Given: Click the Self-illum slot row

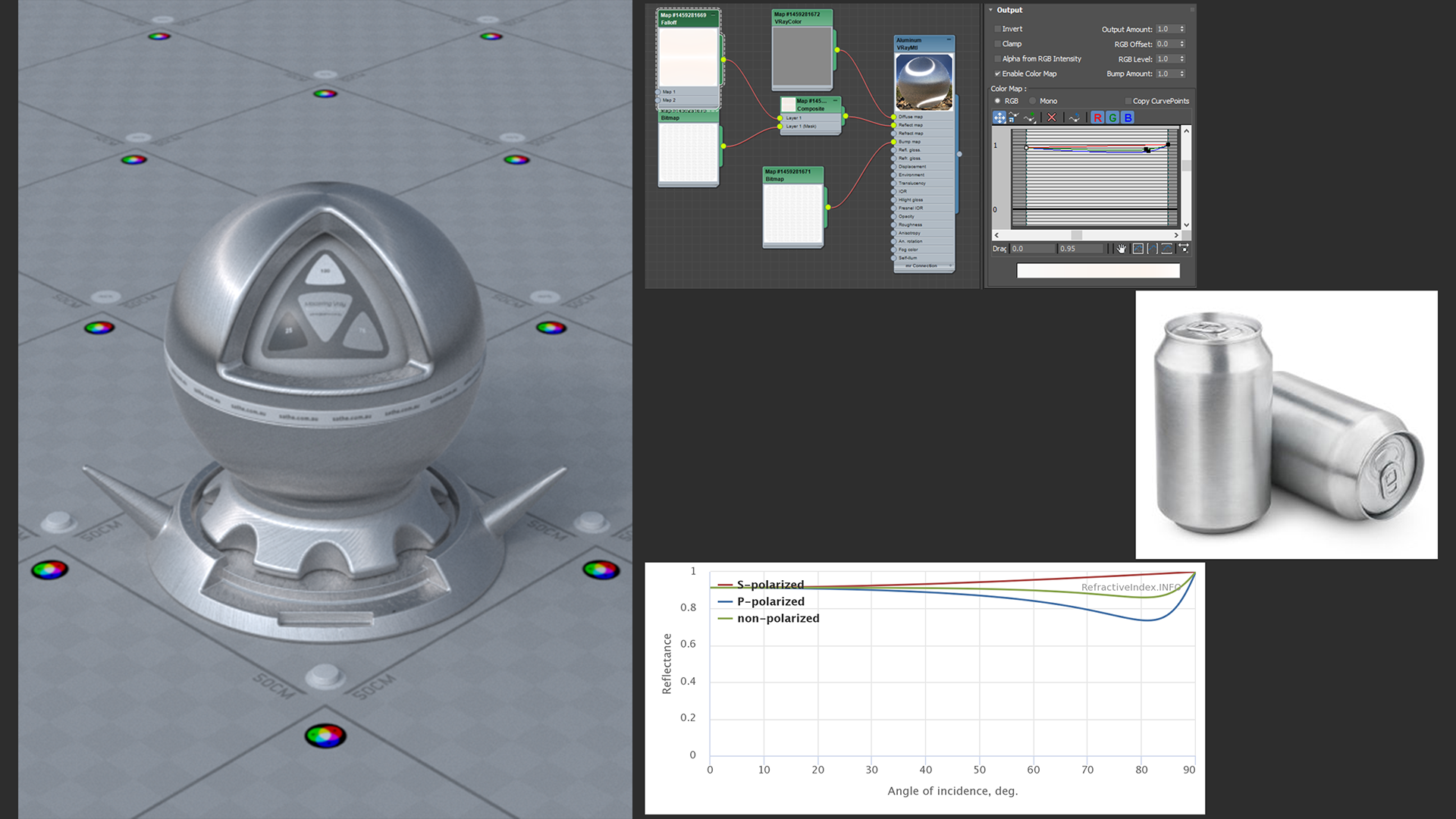Looking at the screenshot, I should coord(924,258).
